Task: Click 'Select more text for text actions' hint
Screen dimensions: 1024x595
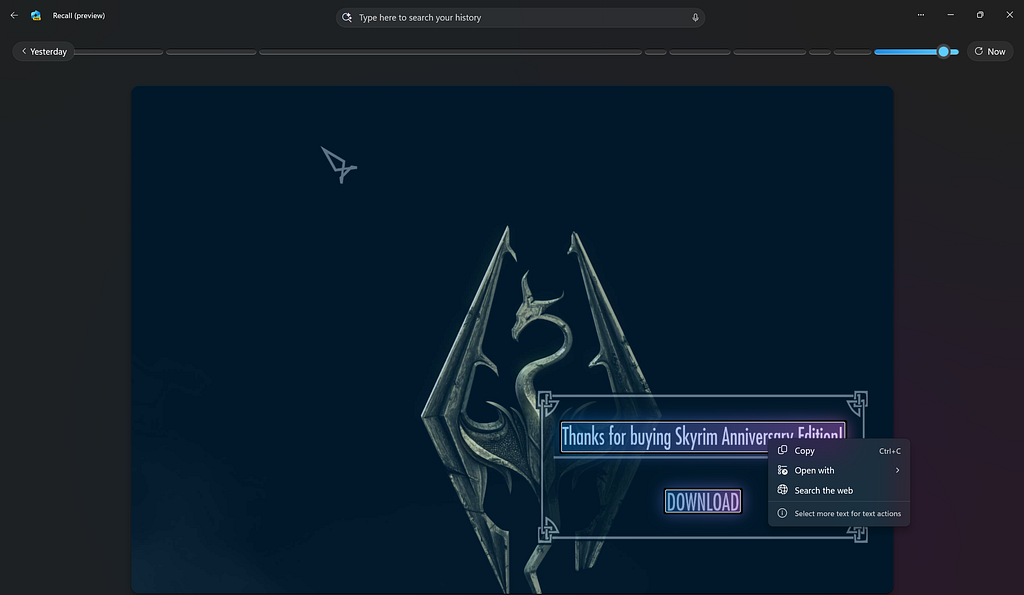Action: 847,513
